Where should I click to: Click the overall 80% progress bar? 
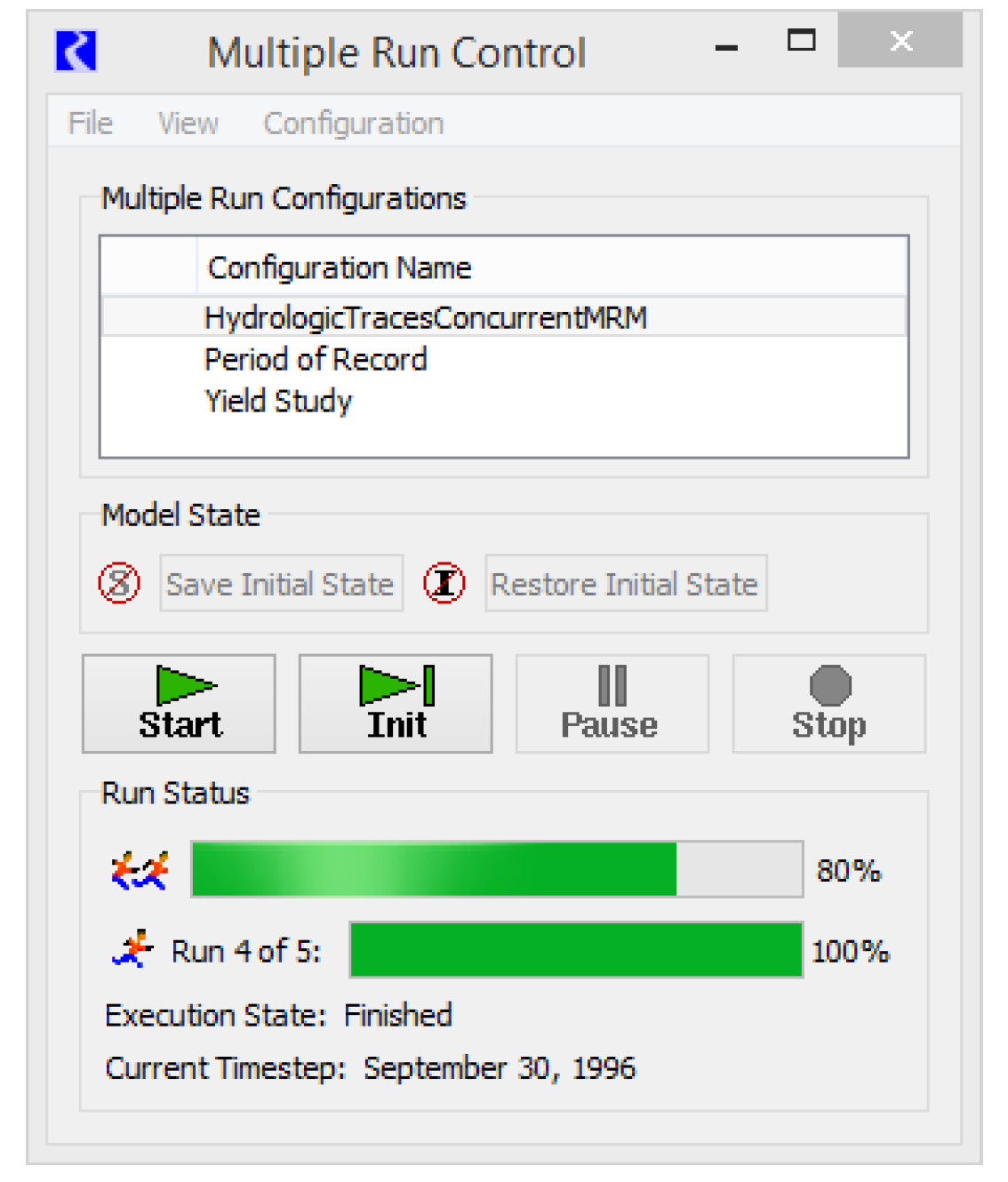point(497,869)
